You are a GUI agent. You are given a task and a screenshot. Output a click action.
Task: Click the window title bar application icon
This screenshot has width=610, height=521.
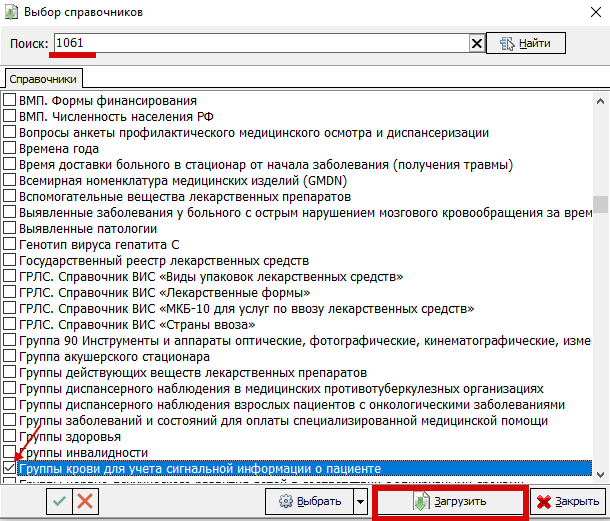13,12
